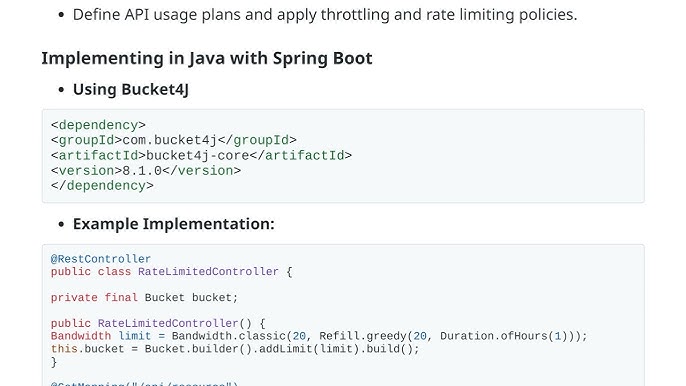Viewport: 686px width, 386px height.
Task: Click the 'Implementing in Java with Spring Boot' heading
Action: click(x=206, y=59)
